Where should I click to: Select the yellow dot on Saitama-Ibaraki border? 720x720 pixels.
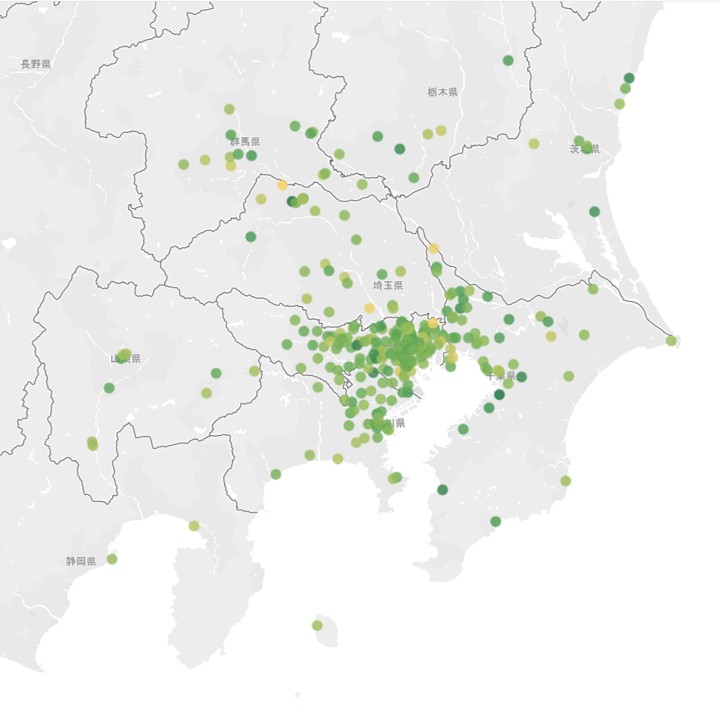pos(433,248)
